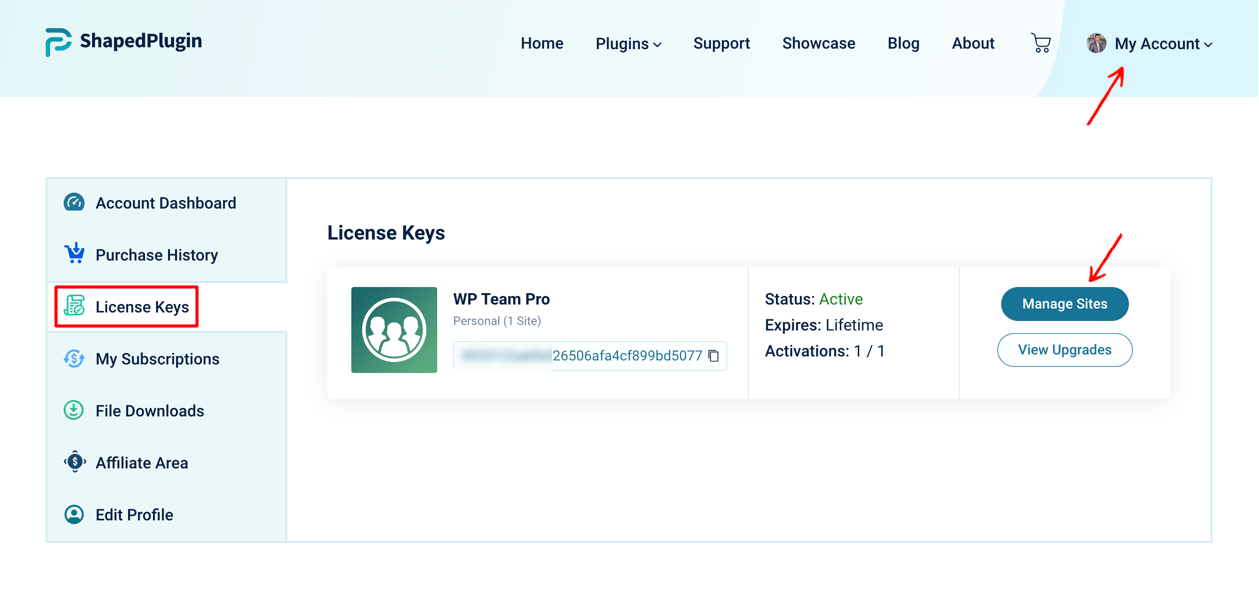Open the Blog menu item
The image size is (1259, 590).
[903, 43]
